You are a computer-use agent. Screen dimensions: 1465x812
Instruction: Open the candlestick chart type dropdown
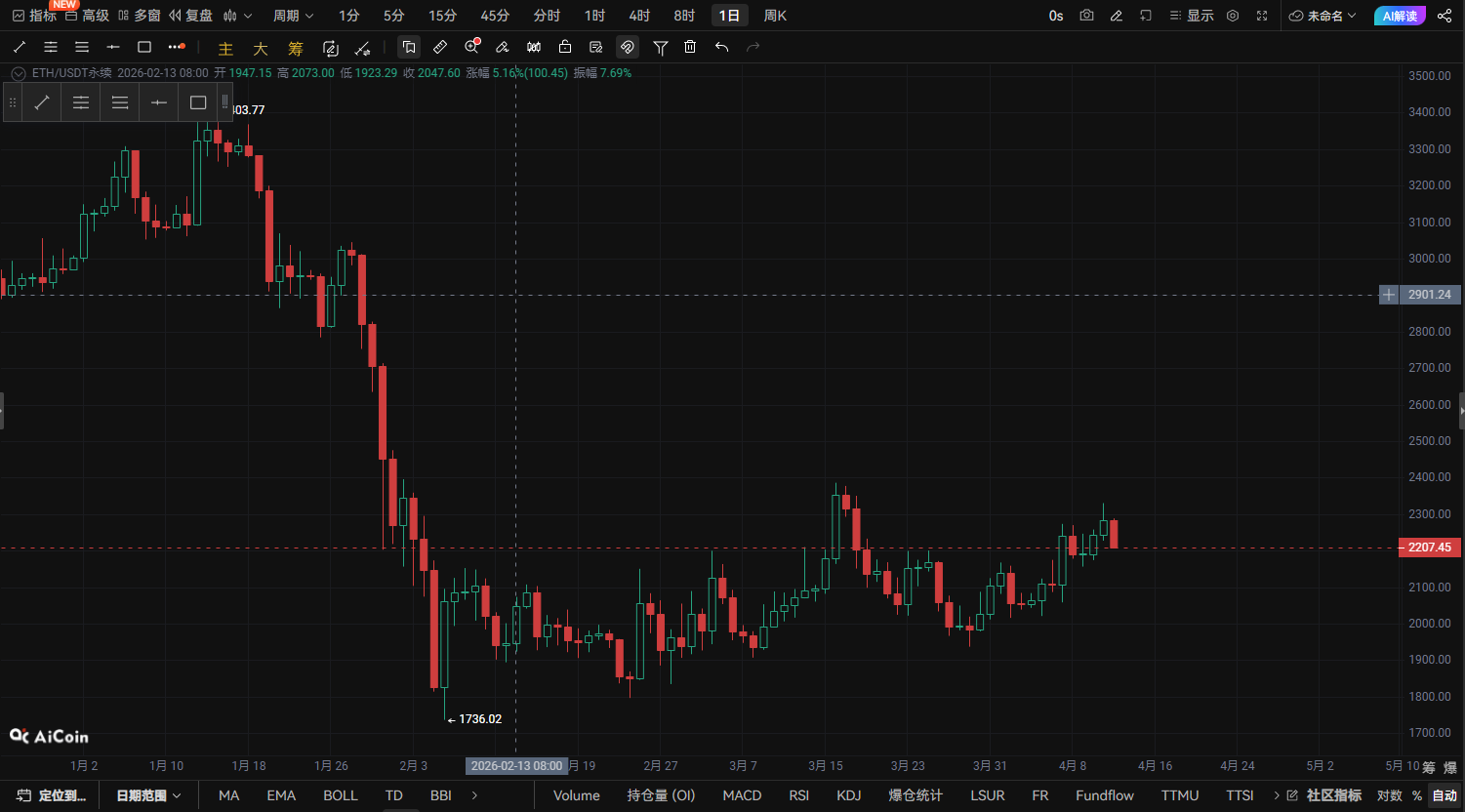coord(237,16)
